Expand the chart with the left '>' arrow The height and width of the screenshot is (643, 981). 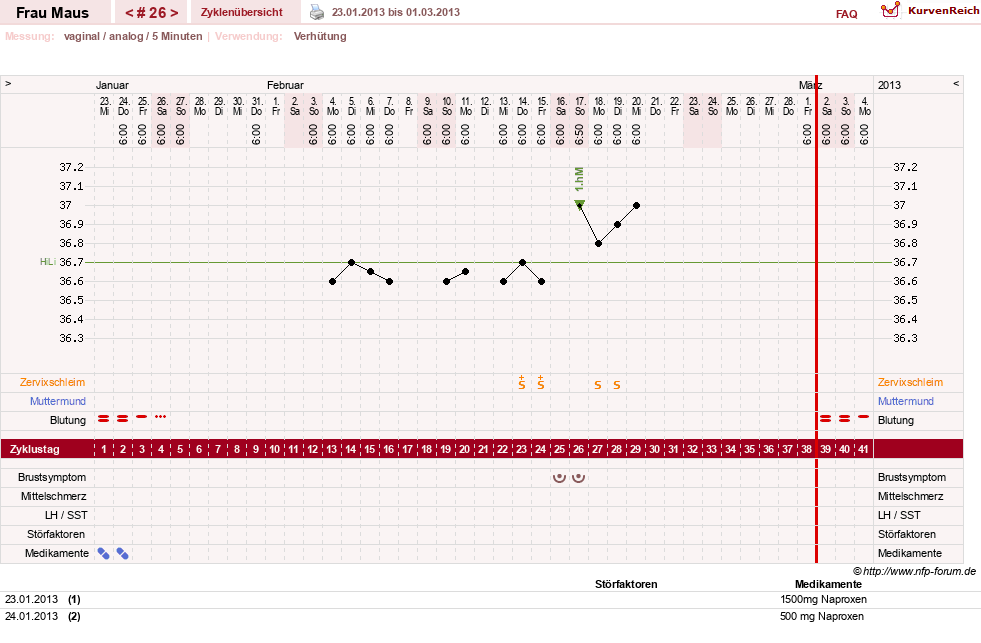pos(8,83)
